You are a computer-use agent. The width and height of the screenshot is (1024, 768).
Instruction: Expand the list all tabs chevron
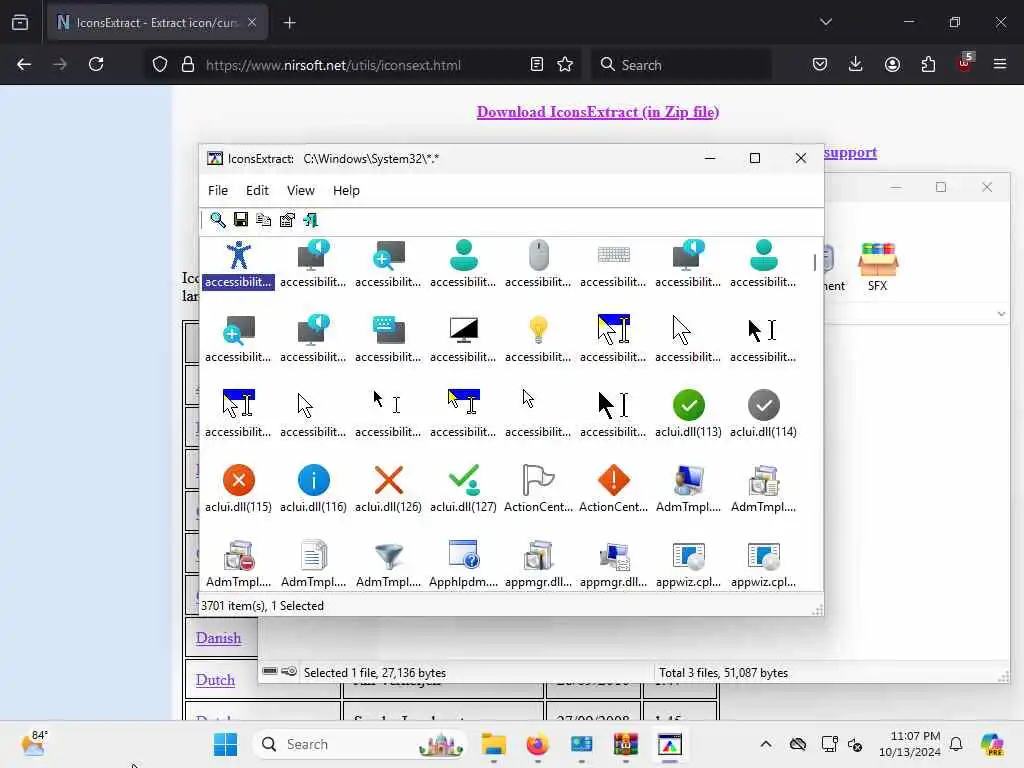[825, 22]
